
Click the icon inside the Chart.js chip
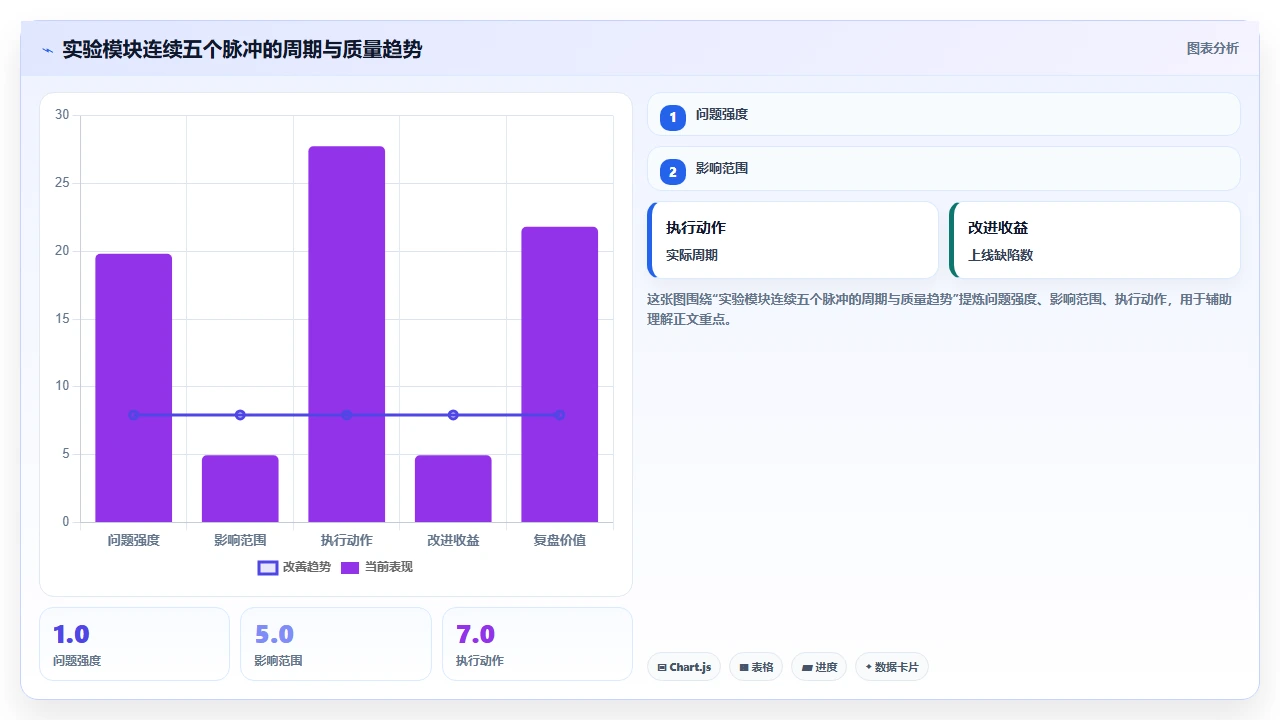[x=662, y=667]
